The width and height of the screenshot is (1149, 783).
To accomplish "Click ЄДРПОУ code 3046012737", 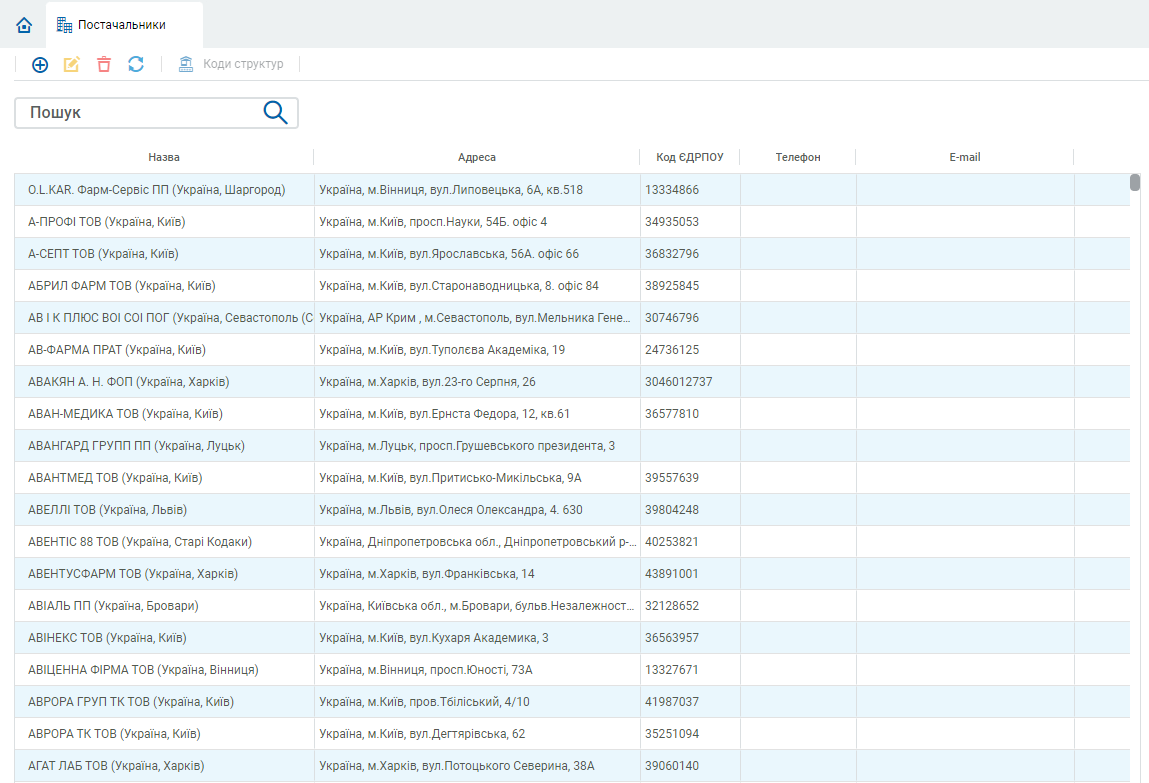I will [x=679, y=382].
